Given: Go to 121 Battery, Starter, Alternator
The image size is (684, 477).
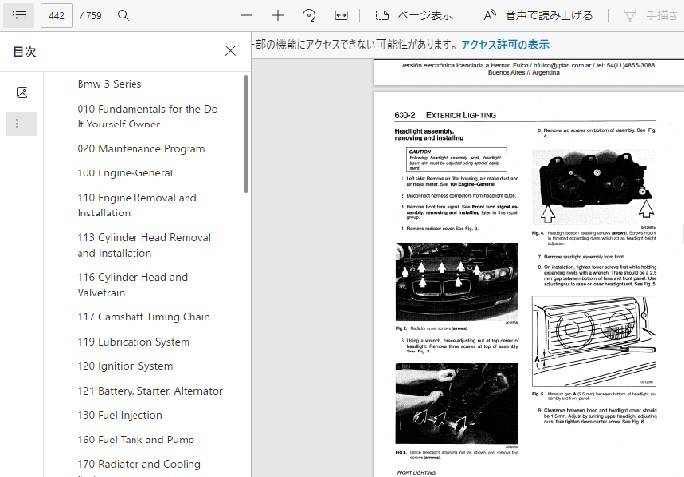Looking at the screenshot, I should coord(150,391).
